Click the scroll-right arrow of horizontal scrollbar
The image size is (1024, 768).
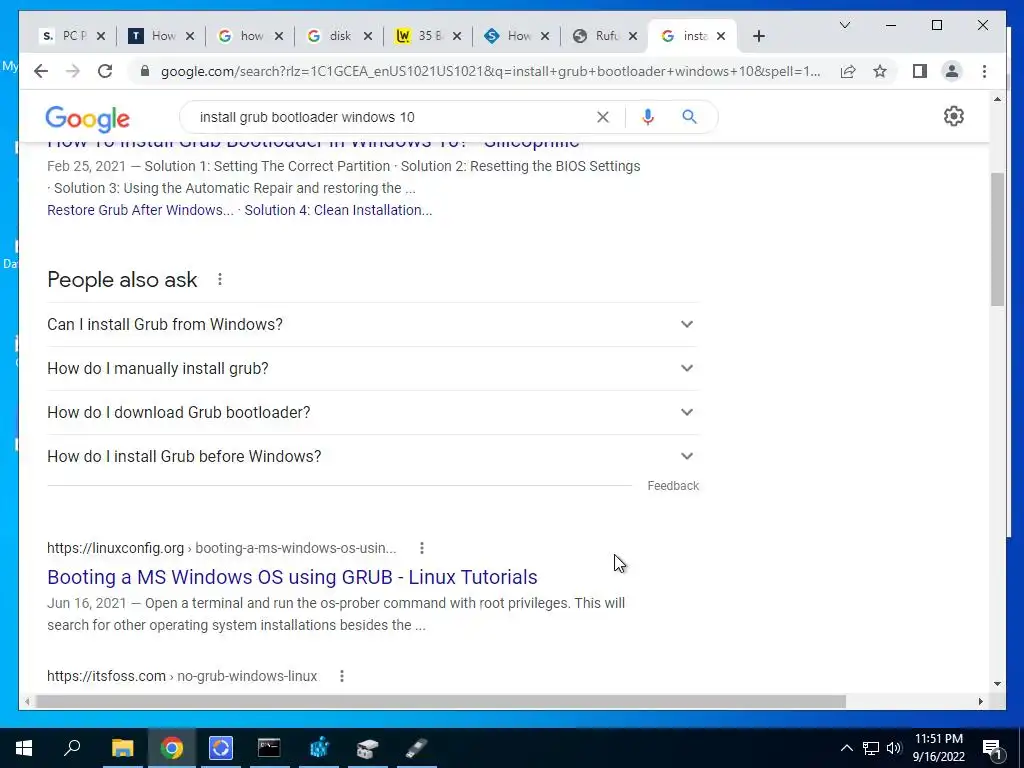pos(980,701)
